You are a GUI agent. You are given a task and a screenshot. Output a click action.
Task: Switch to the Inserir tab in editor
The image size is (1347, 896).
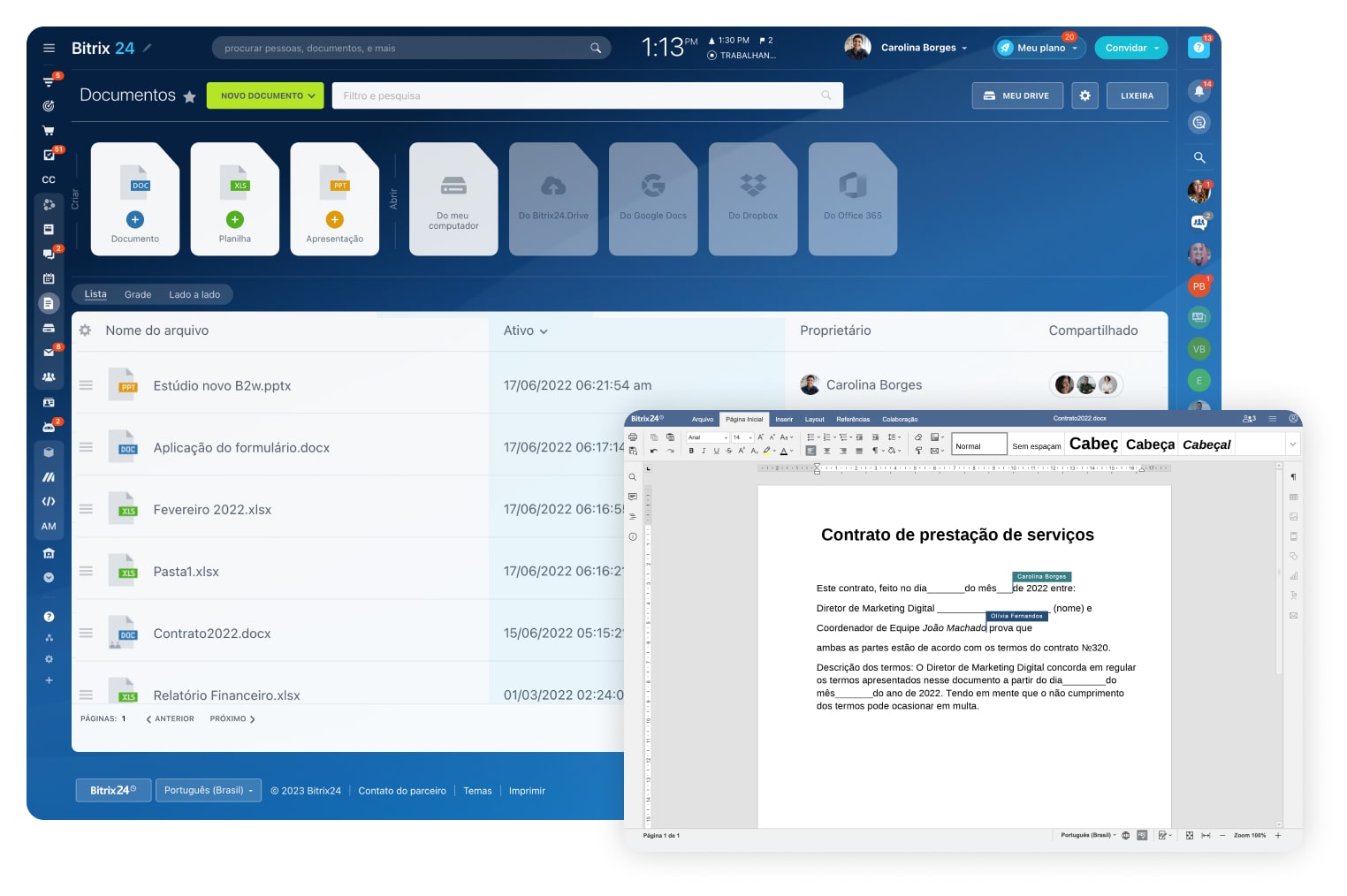(784, 419)
